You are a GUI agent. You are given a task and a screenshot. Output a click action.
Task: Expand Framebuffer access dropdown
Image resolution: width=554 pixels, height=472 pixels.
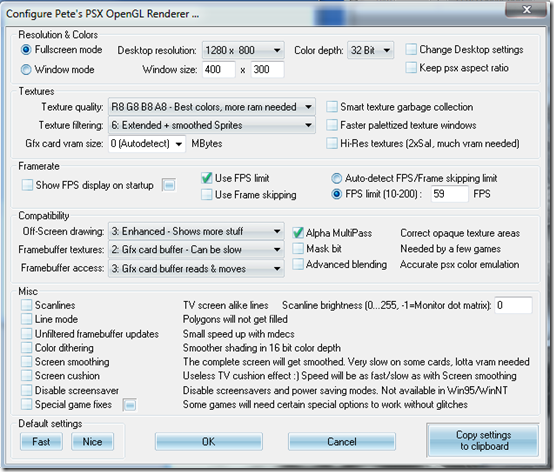coord(196,269)
